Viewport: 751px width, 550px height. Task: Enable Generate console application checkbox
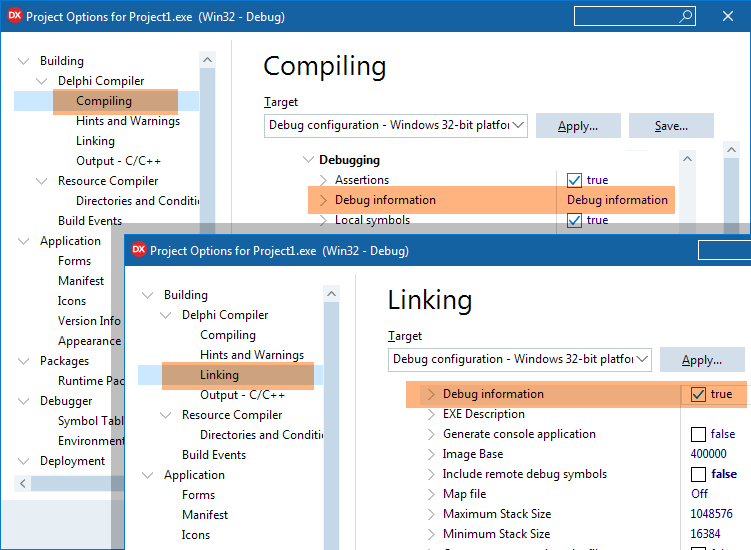[x=698, y=434]
